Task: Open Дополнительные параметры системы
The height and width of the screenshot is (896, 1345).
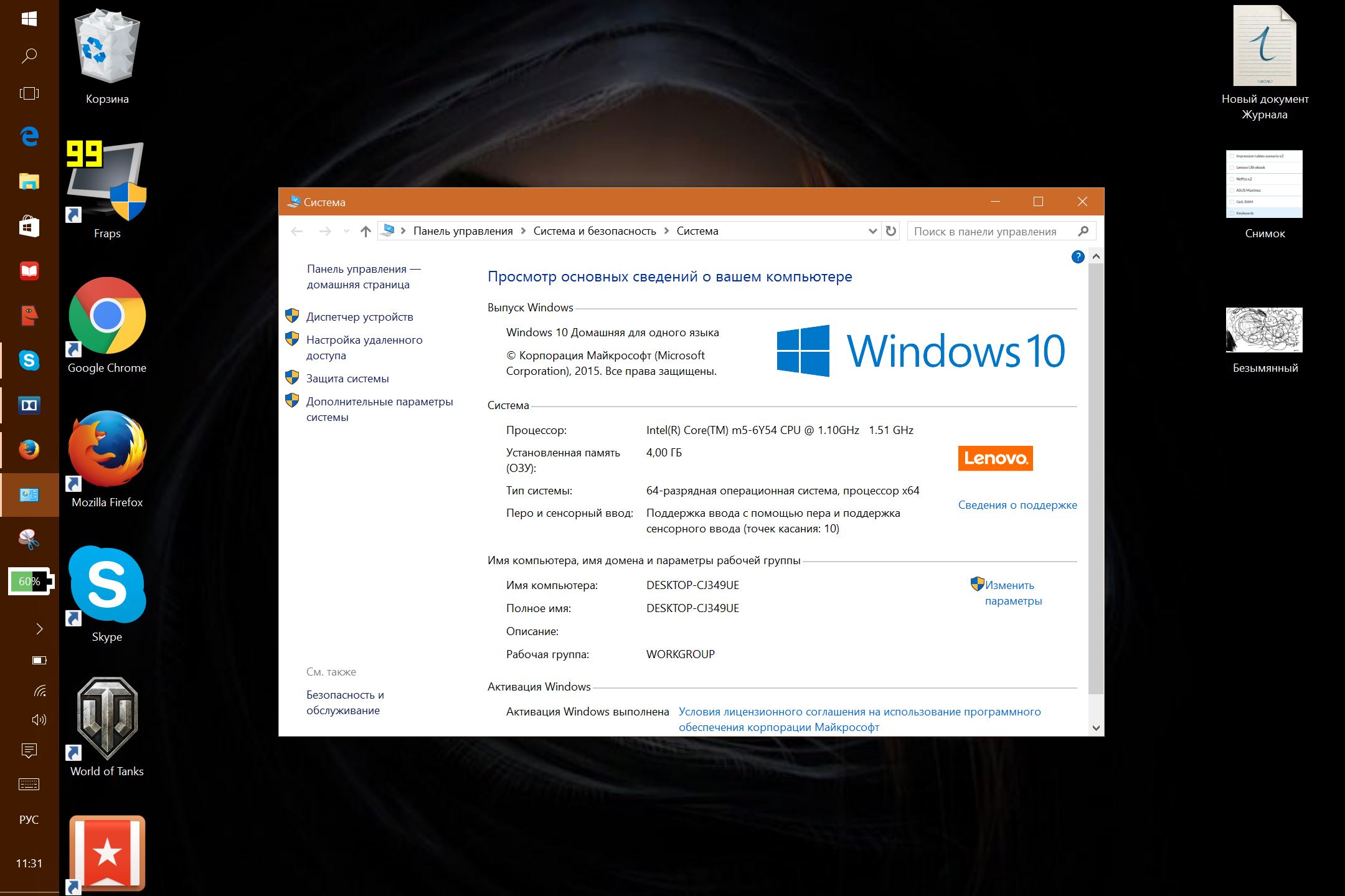Action: coord(379,409)
